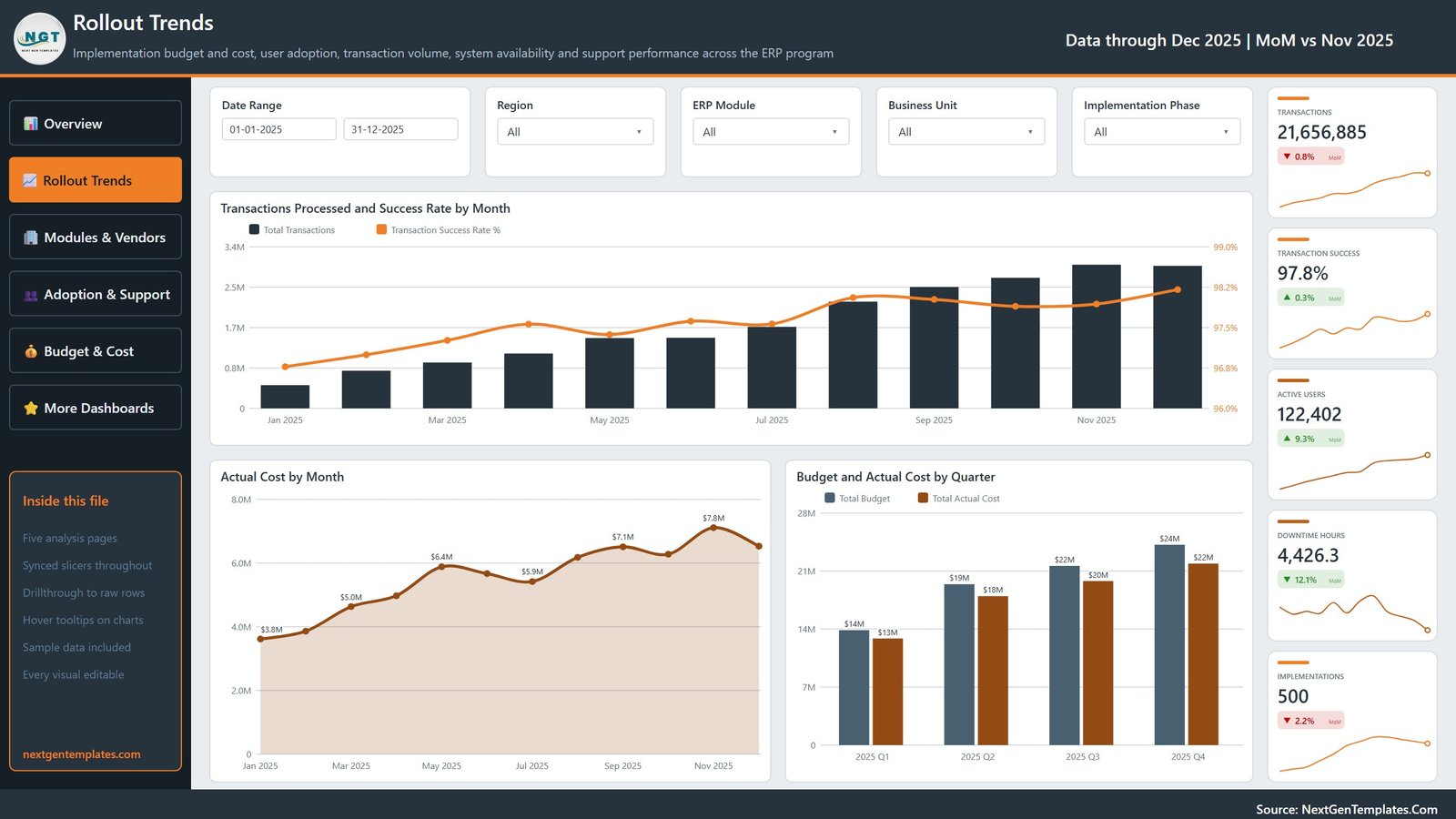Click 'Sample data included' text
This screenshot has width=1456, height=819.
coord(76,648)
